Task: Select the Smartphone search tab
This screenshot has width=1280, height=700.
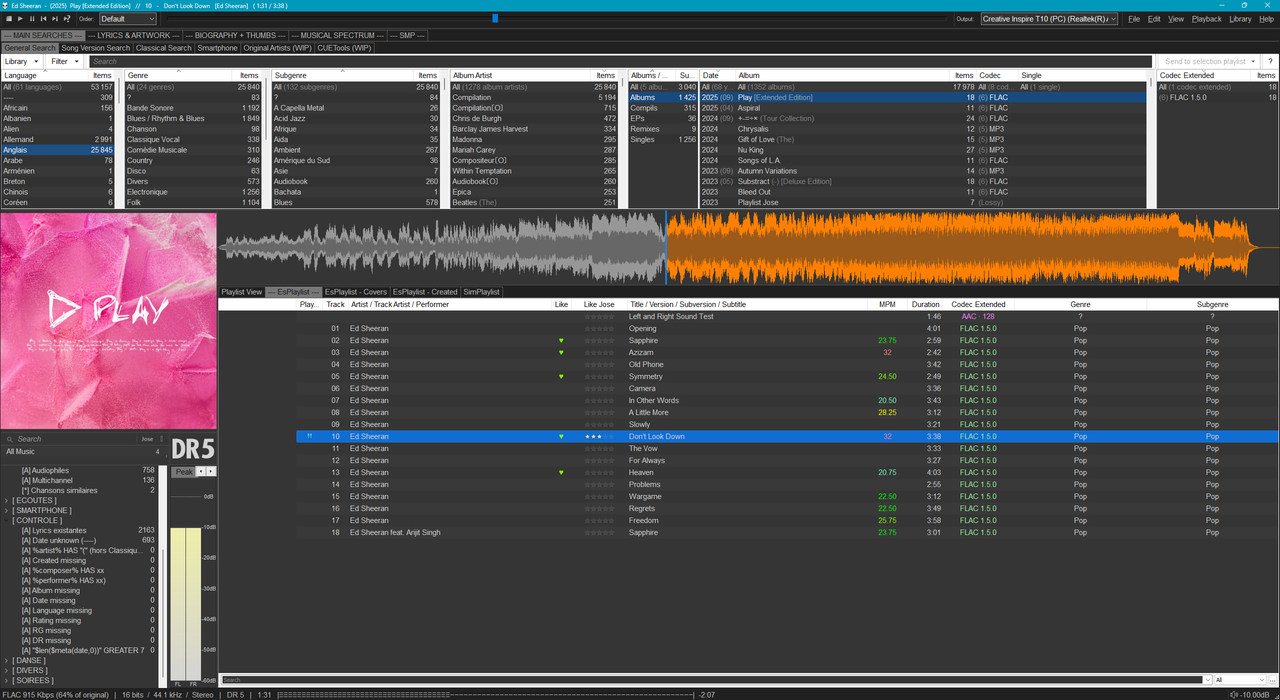Action: click(x=217, y=48)
